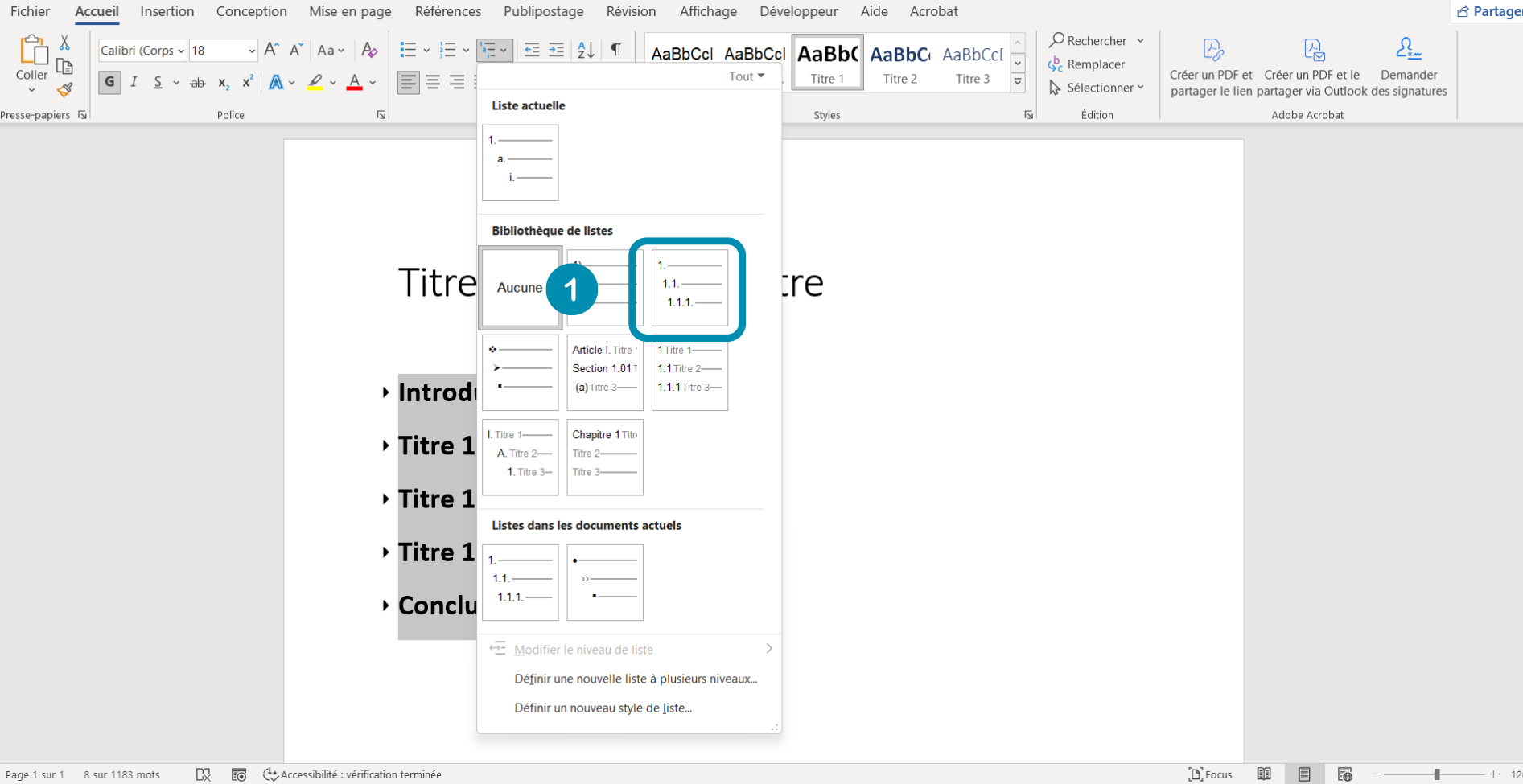
Task: Toggle strikethrough text formatting
Action: pyautogui.click(x=197, y=82)
